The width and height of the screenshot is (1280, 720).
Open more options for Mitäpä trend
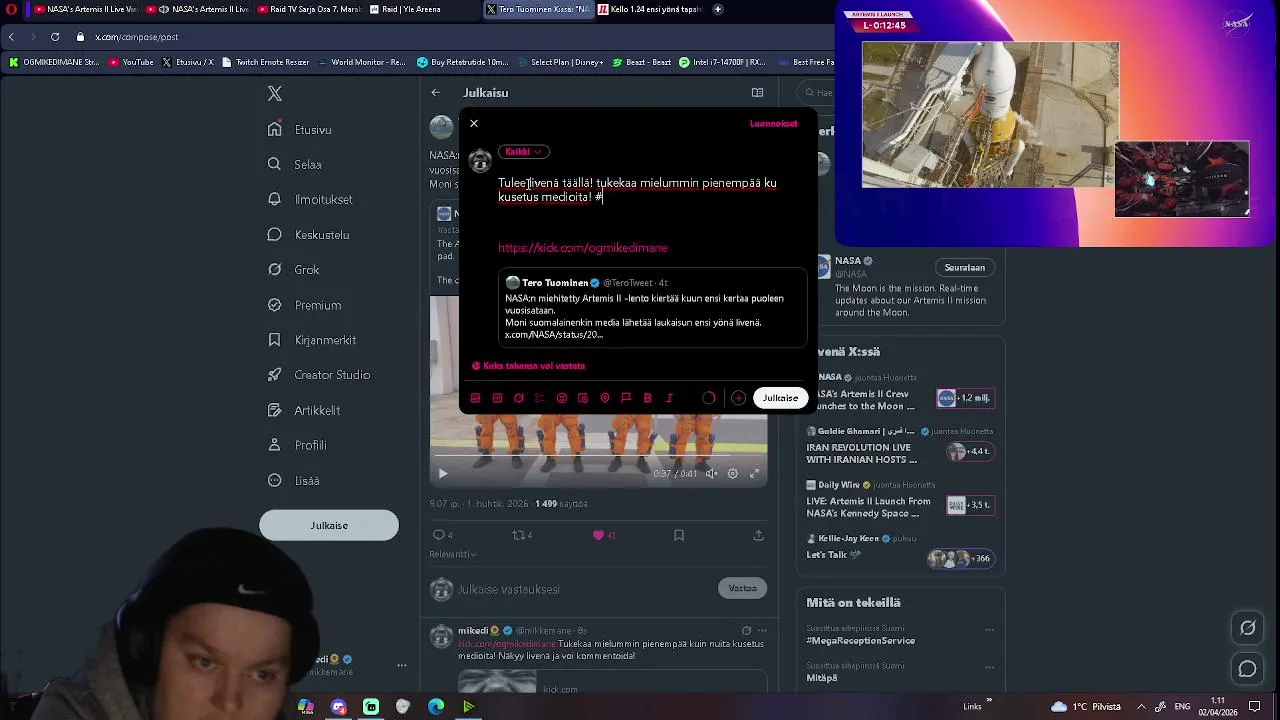pyautogui.click(x=989, y=667)
